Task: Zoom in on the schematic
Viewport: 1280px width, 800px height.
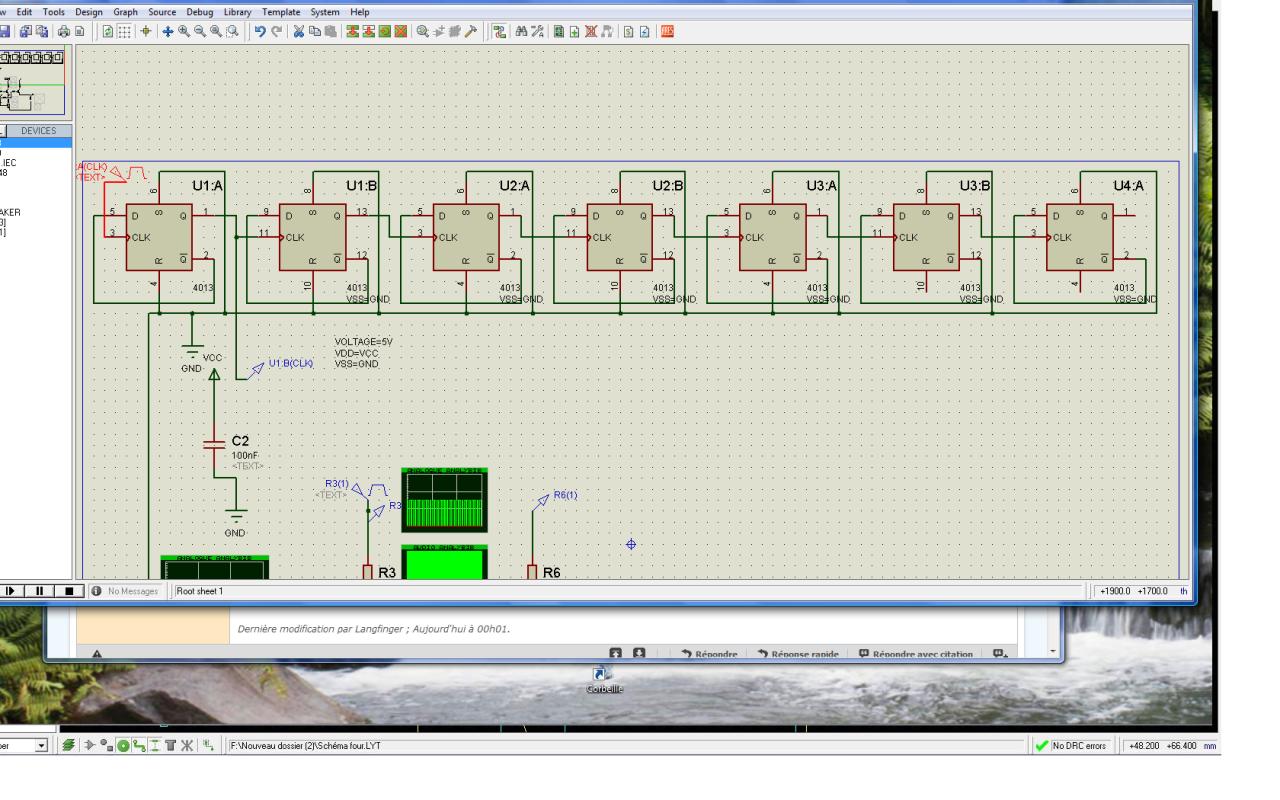Action: (x=184, y=31)
